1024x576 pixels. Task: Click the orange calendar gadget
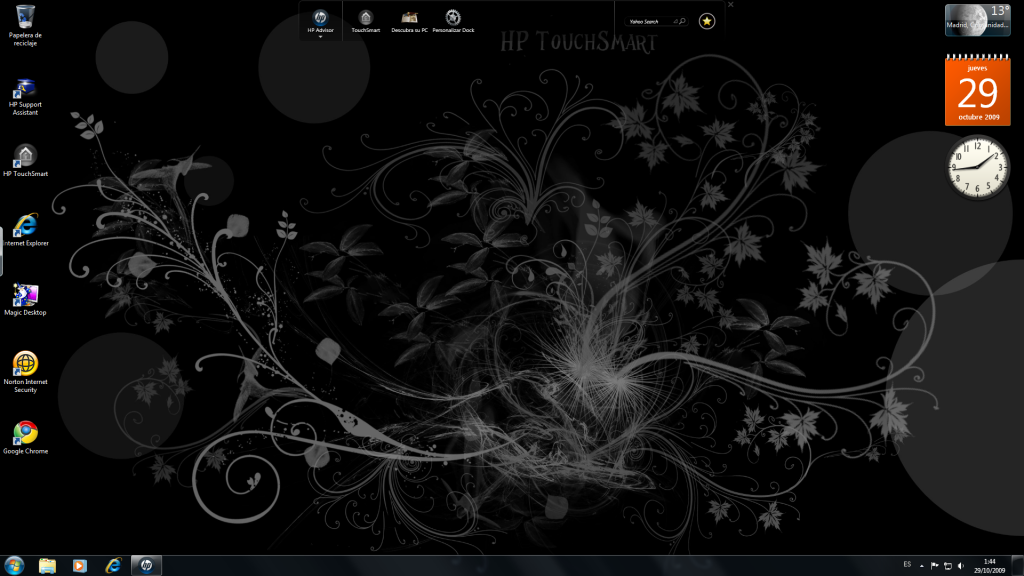pyautogui.click(x=977, y=91)
